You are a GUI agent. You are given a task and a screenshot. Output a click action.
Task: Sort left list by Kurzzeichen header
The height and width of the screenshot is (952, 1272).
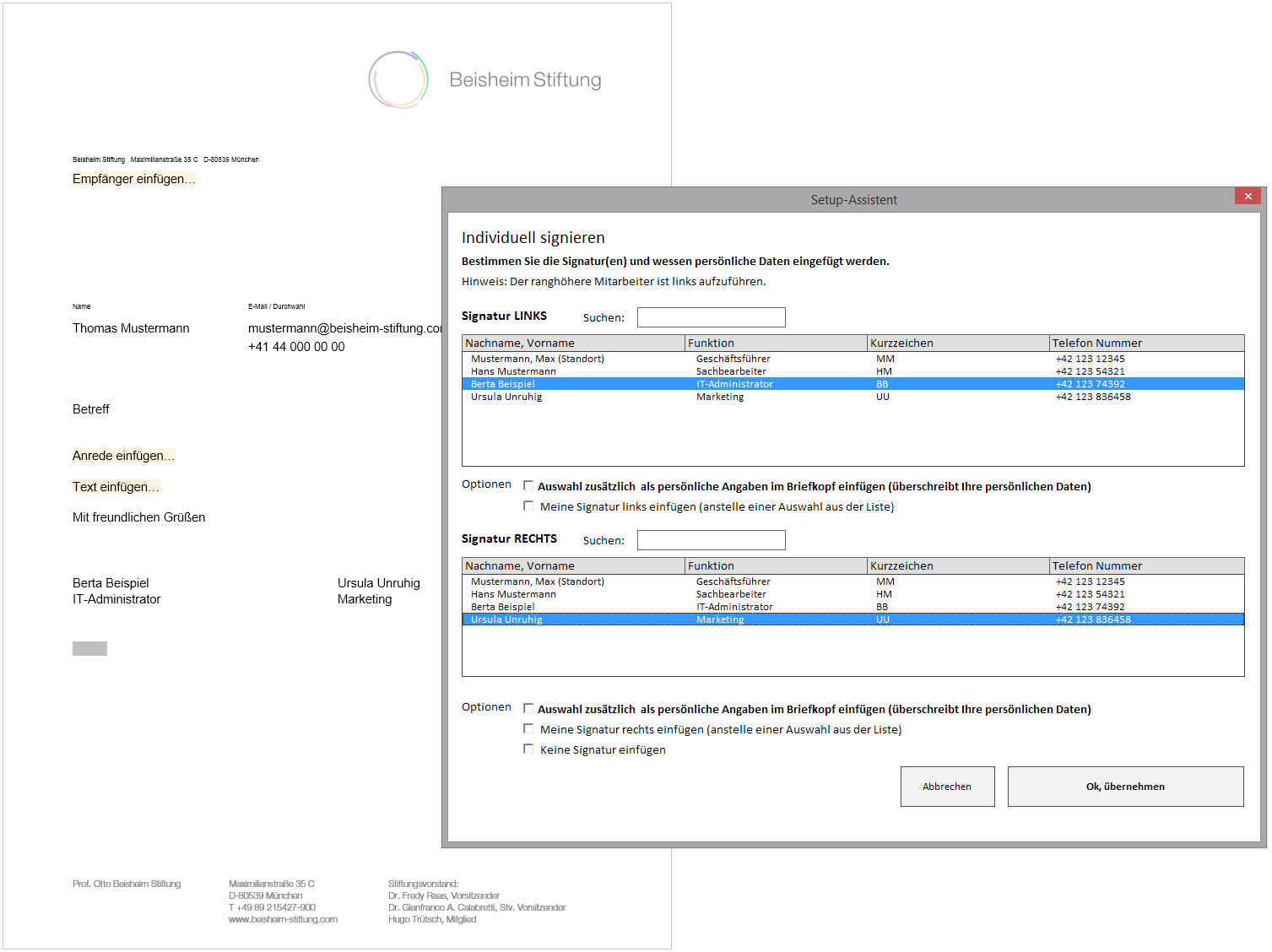[959, 343]
